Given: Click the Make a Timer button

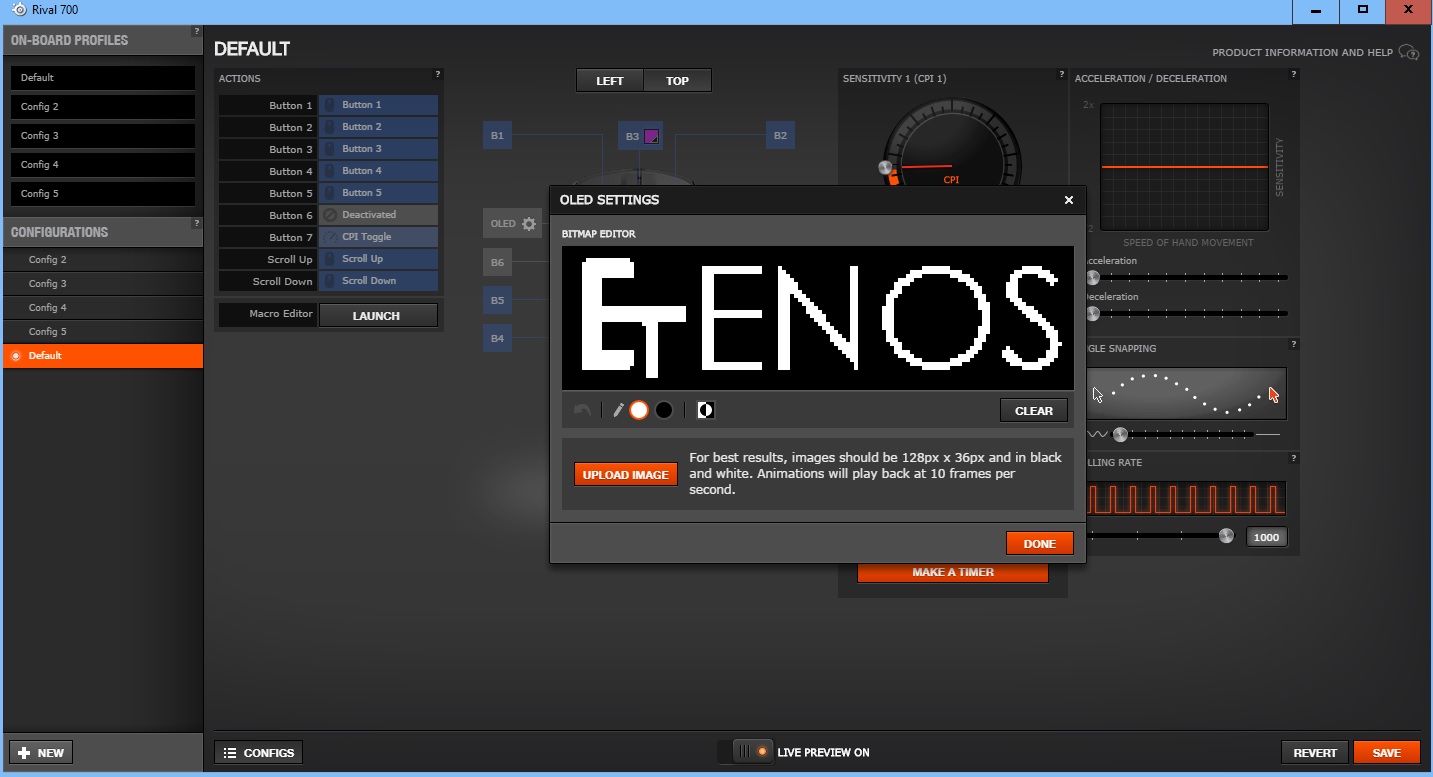Looking at the screenshot, I should [x=953, y=572].
